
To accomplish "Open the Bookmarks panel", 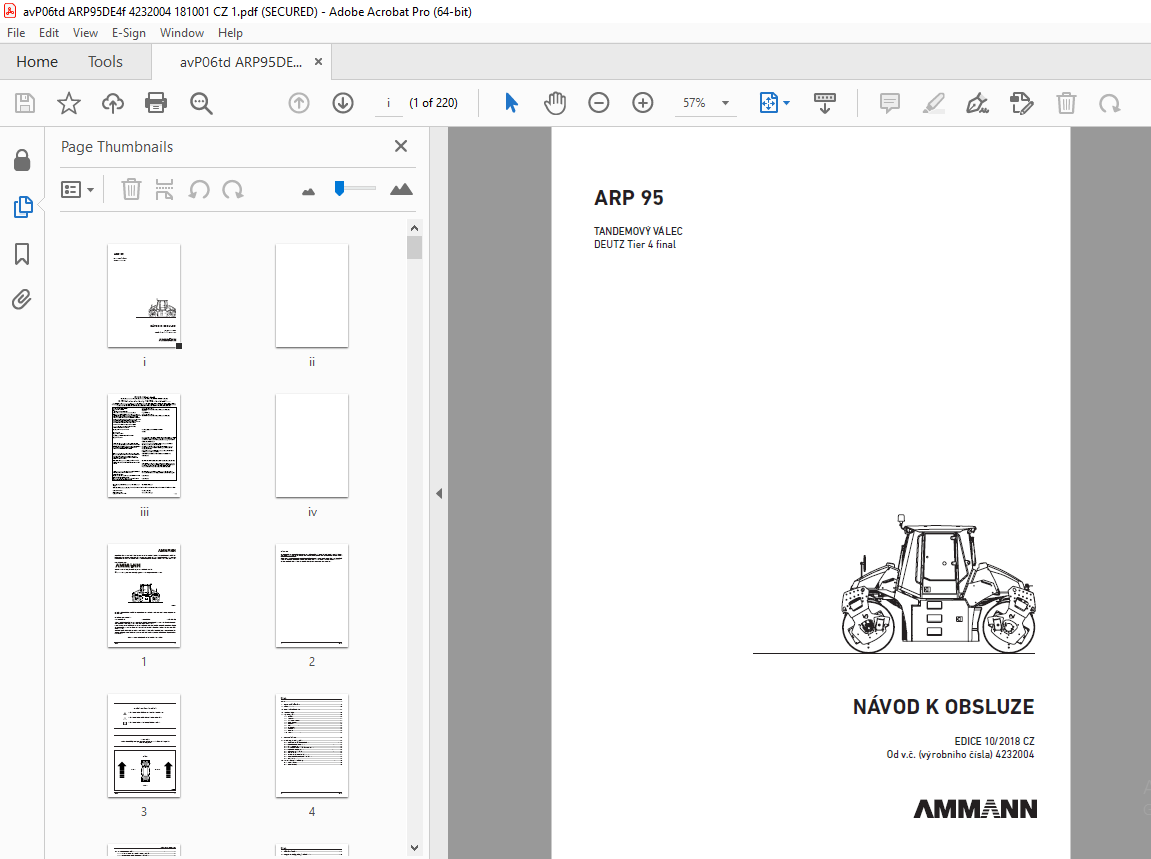I will point(22,254).
